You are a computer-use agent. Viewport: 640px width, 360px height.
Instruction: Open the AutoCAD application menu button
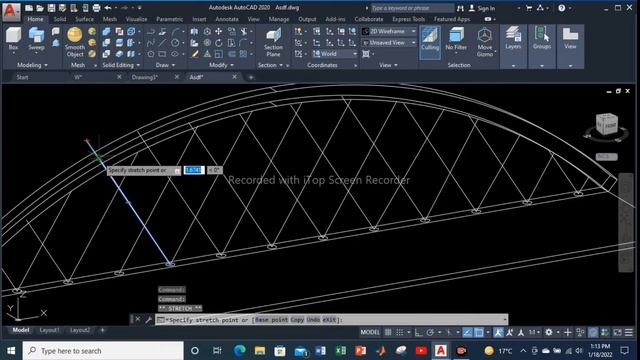11,11
